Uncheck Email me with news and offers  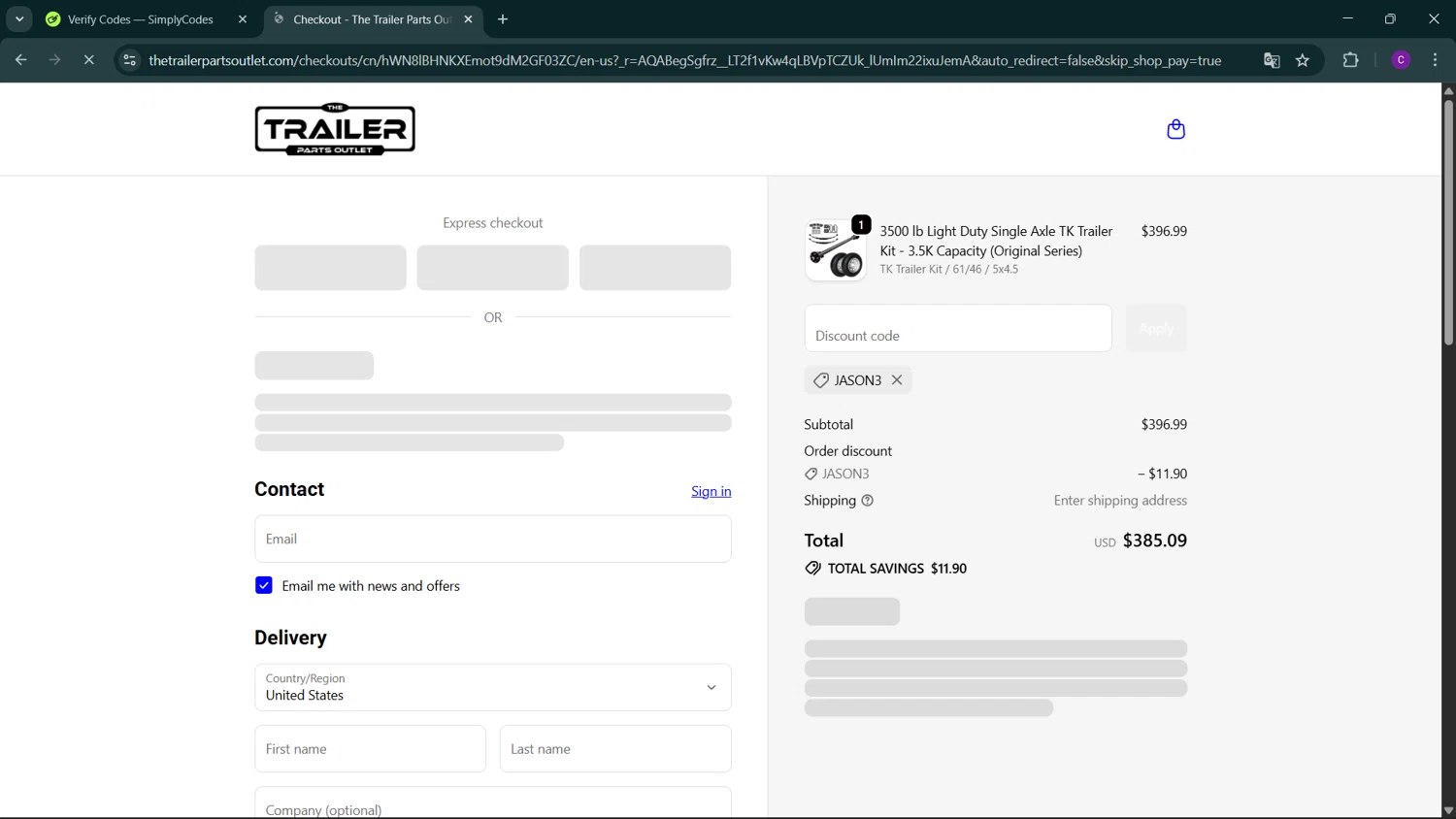(x=264, y=586)
